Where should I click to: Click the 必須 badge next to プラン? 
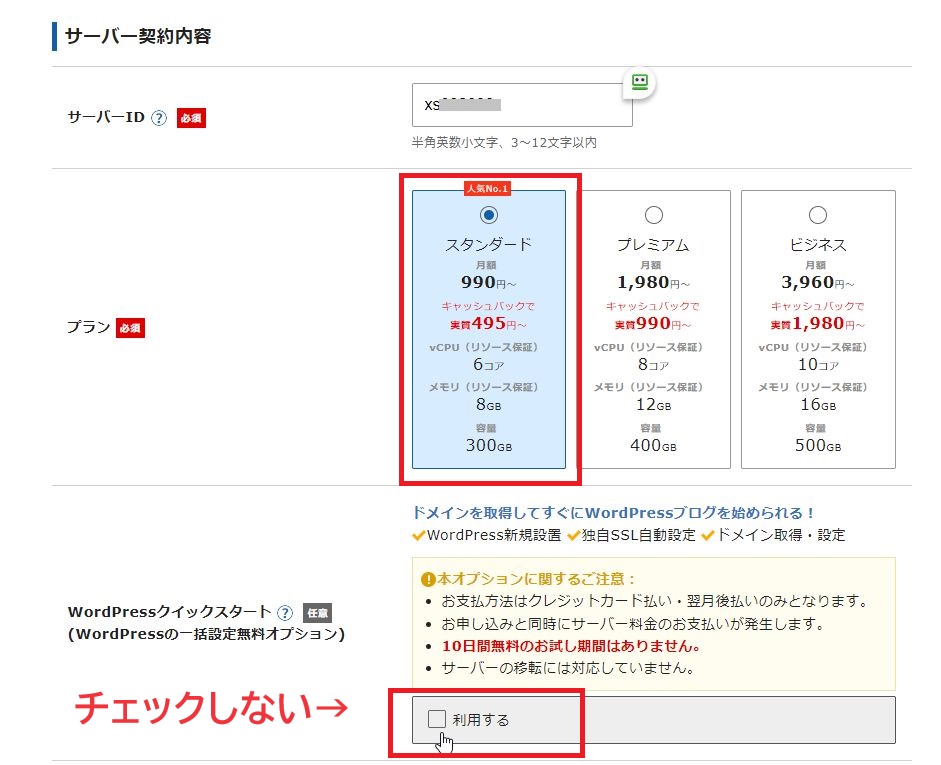[131, 328]
